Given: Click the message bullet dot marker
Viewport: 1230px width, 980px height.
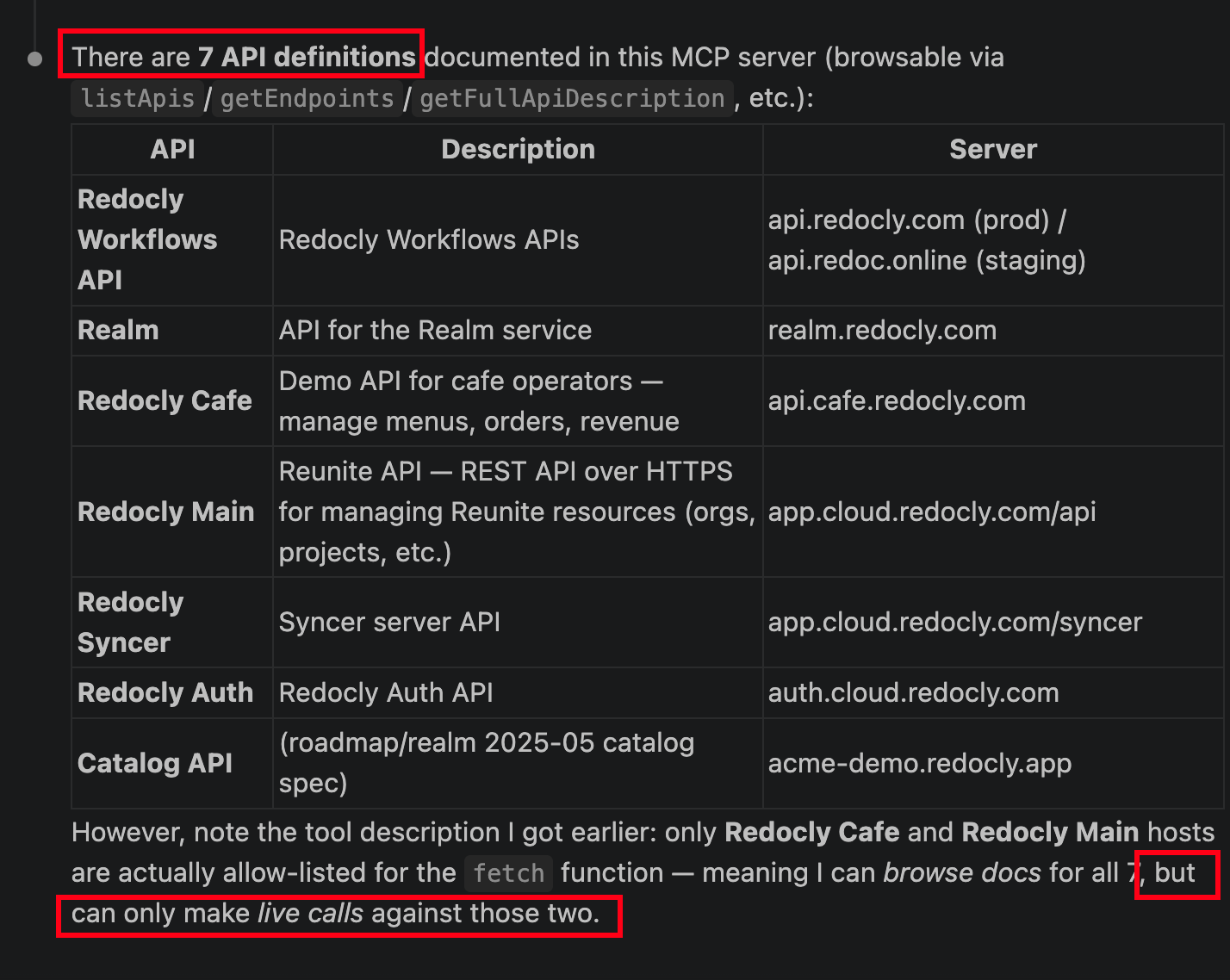Looking at the screenshot, I should (35, 59).
